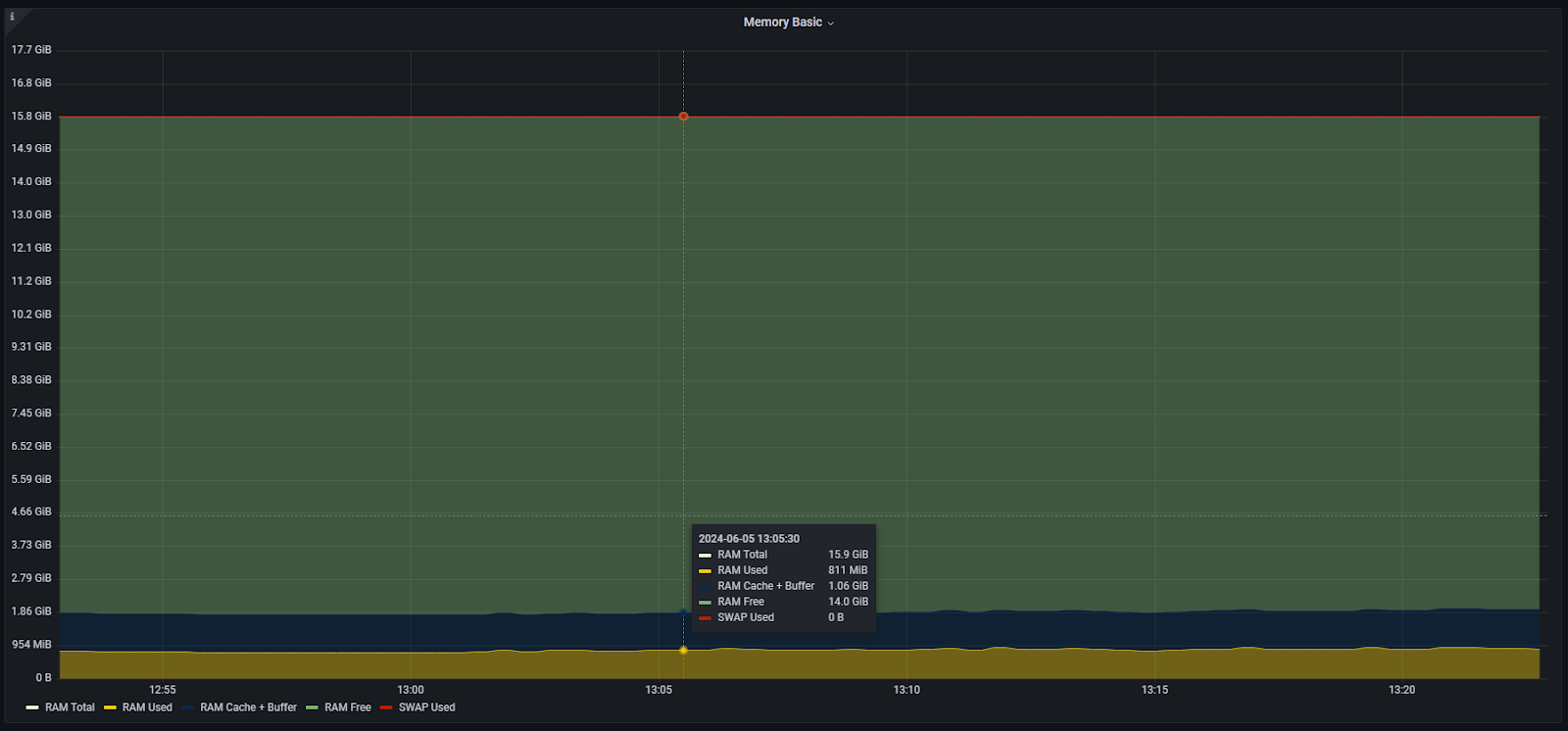
Task: Open the Memory Basic panel title menu
Action: click(782, 23)
